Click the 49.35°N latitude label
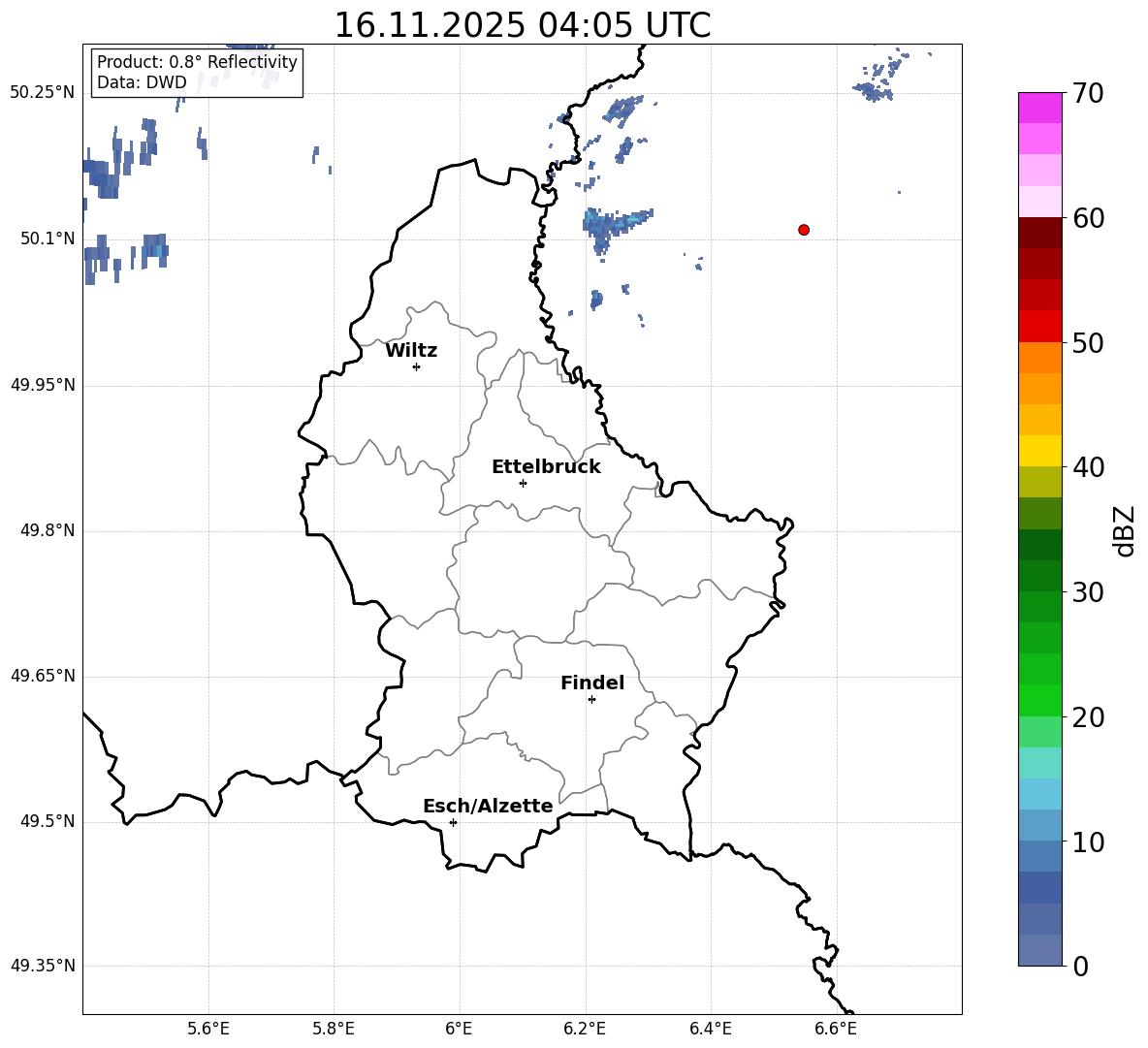 pyautogui.click(x=43, y=966)
